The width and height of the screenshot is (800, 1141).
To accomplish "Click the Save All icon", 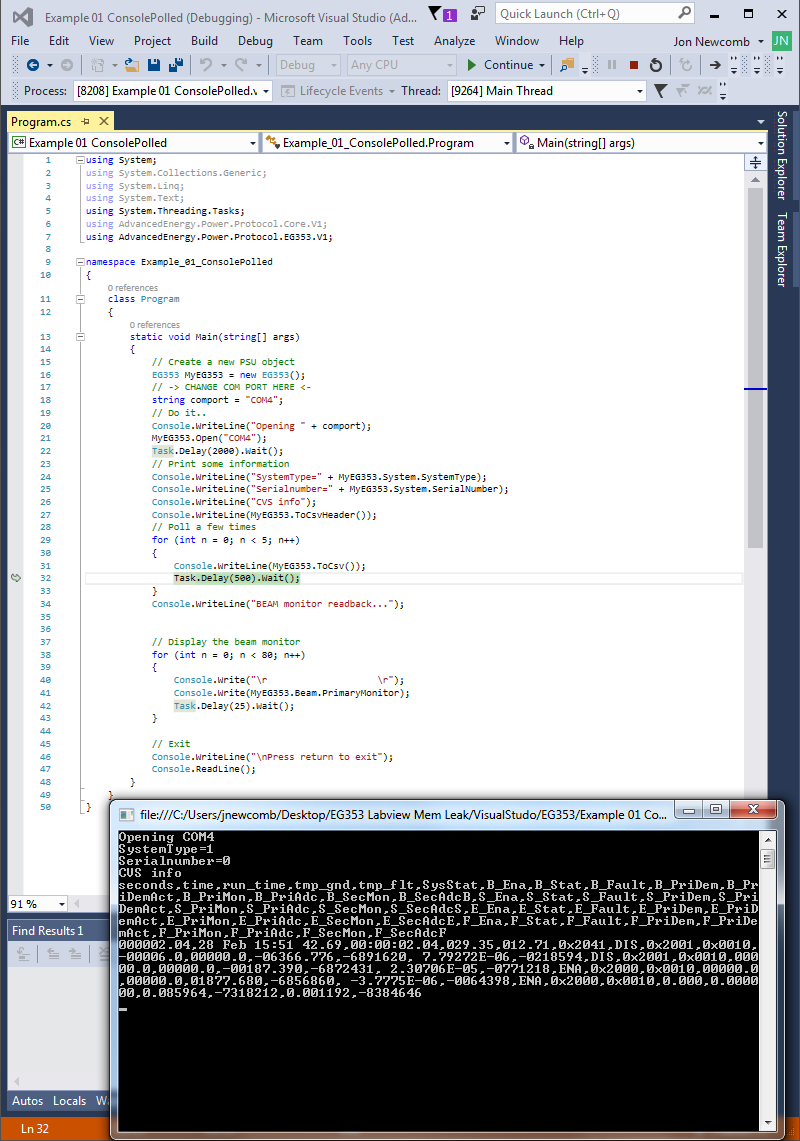I will pyautogui.click(x=175, y=65).
